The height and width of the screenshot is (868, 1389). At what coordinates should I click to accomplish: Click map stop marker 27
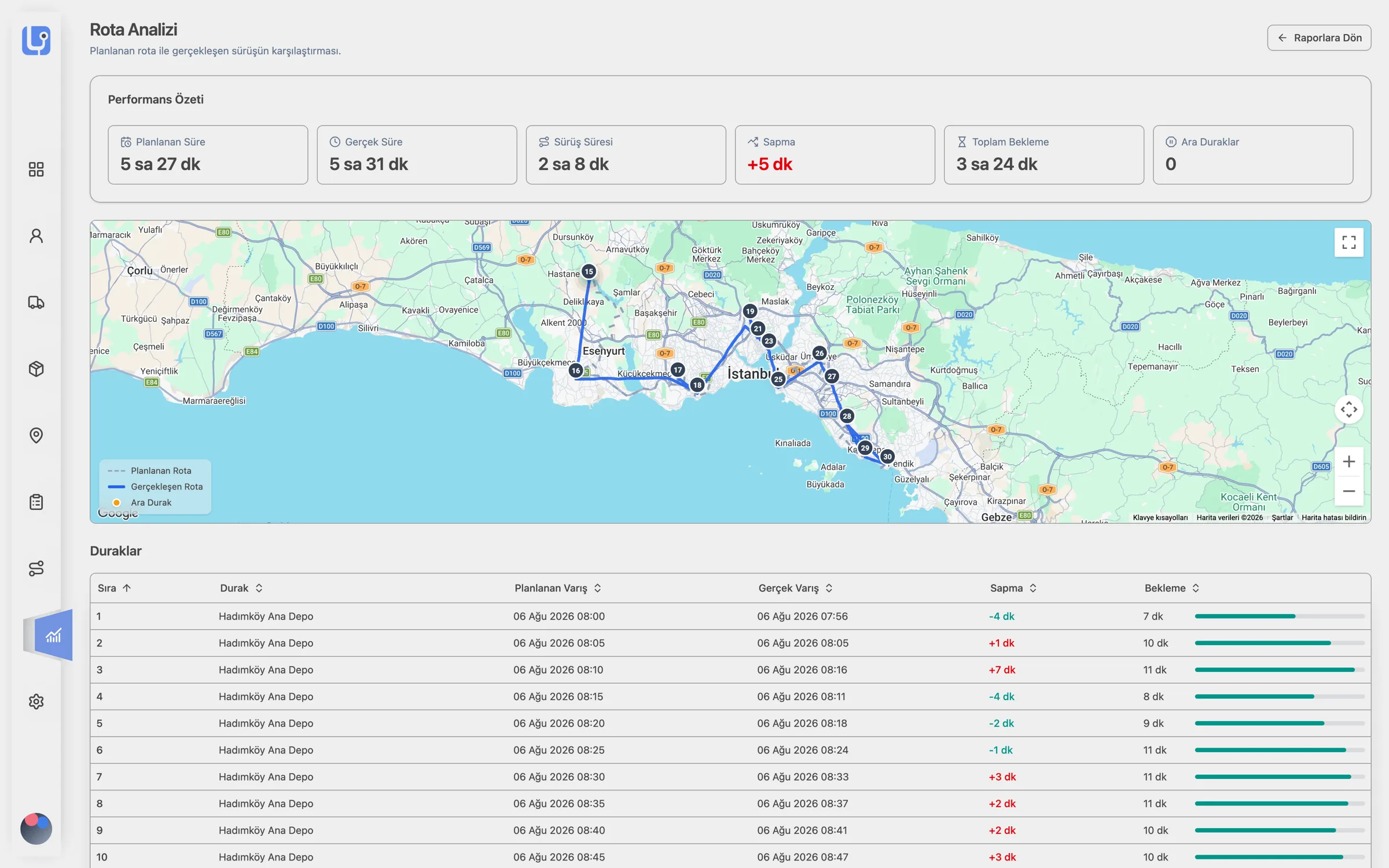[x=832, y=376]
